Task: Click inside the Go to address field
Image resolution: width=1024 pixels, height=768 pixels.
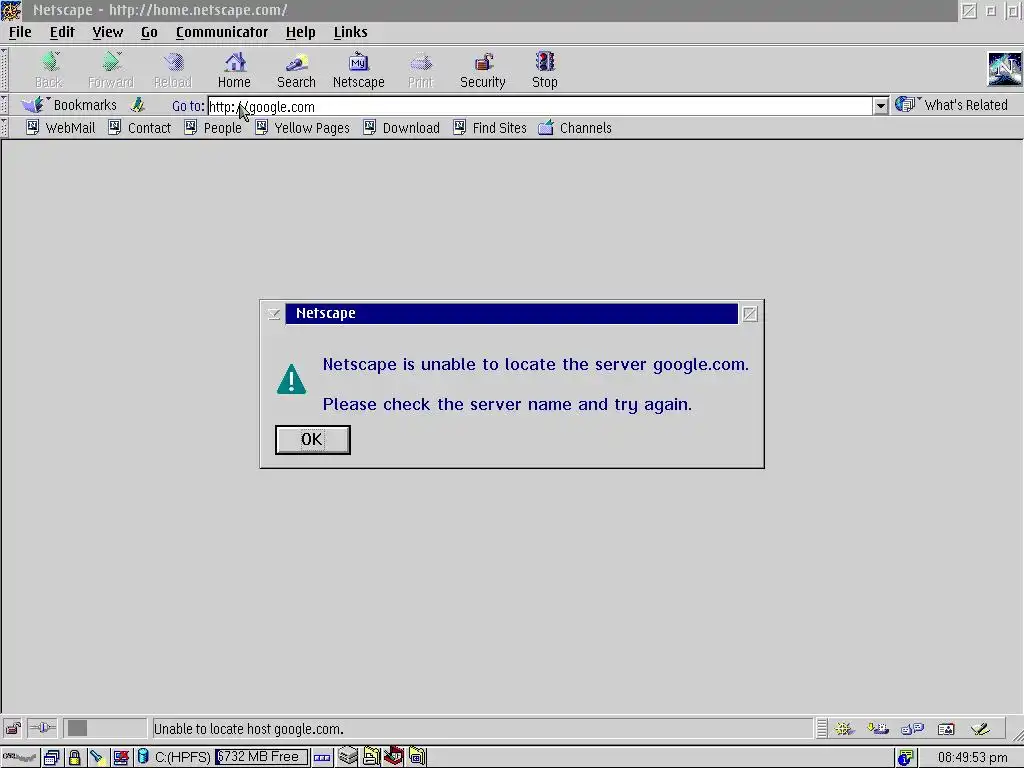Action: [x=539, y=106]
